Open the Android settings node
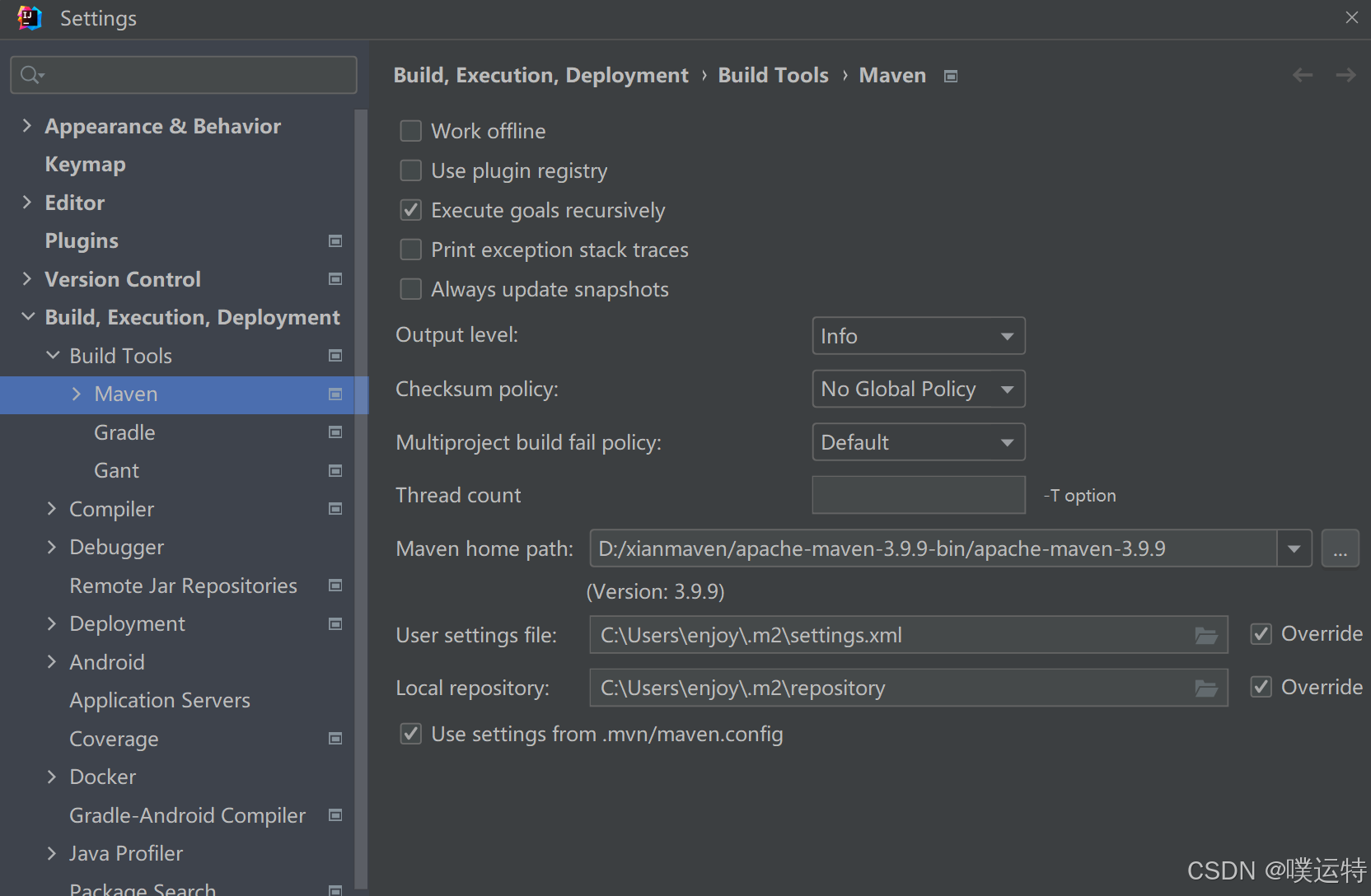The width and height of the screenshot is (1371, 896). (107, 662)
